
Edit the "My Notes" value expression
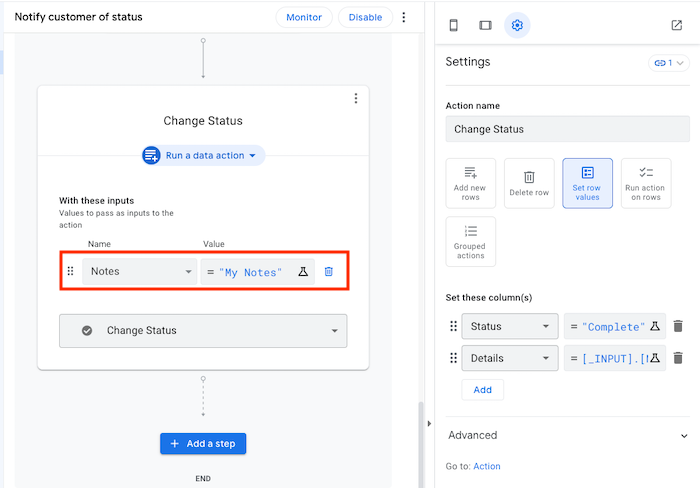[x=249, y=272]
